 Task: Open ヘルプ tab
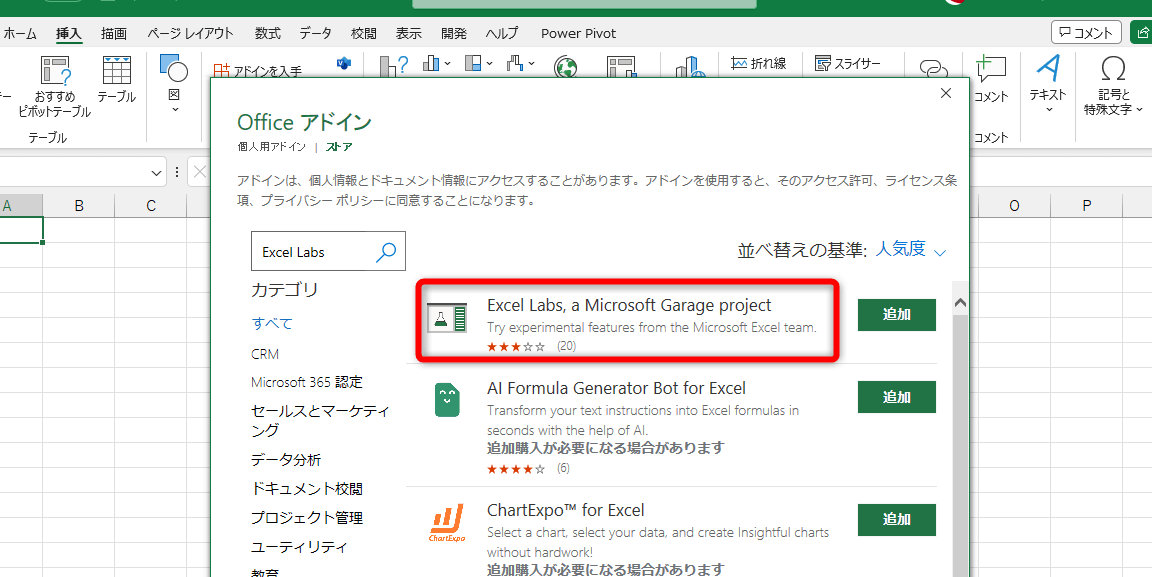point(502,33)
